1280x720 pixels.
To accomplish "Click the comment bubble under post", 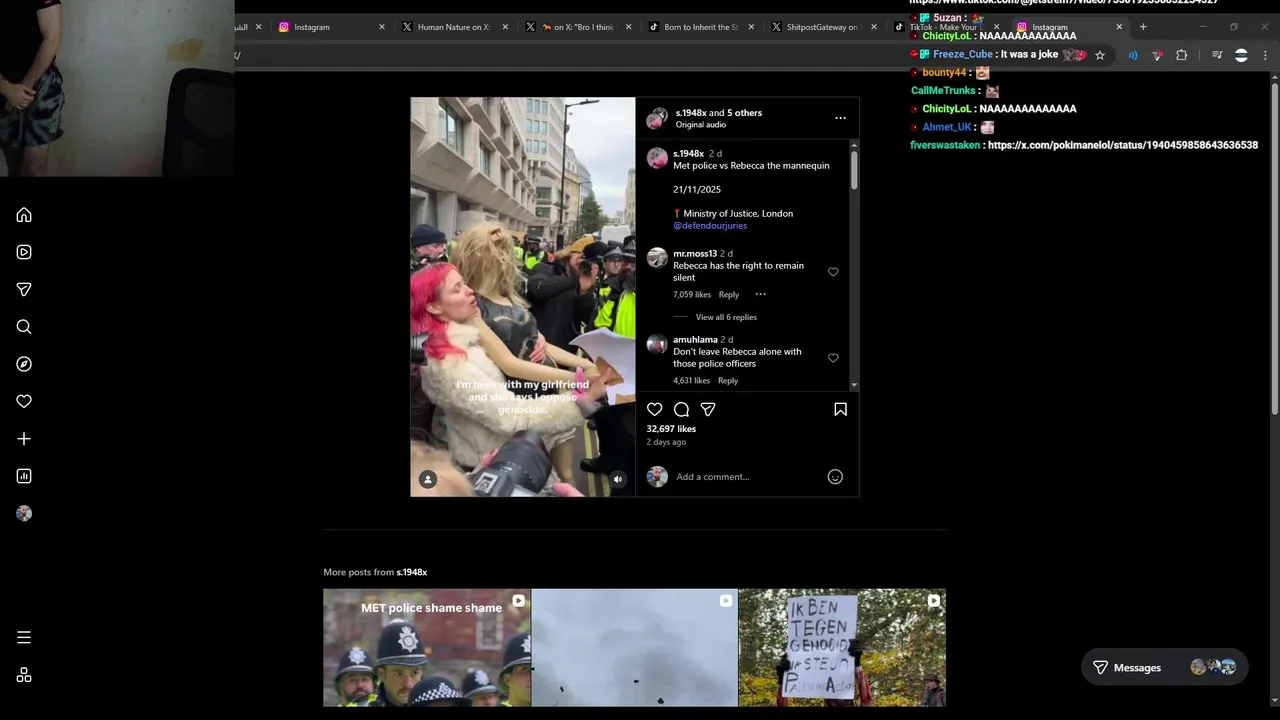I will click(681, 409).
